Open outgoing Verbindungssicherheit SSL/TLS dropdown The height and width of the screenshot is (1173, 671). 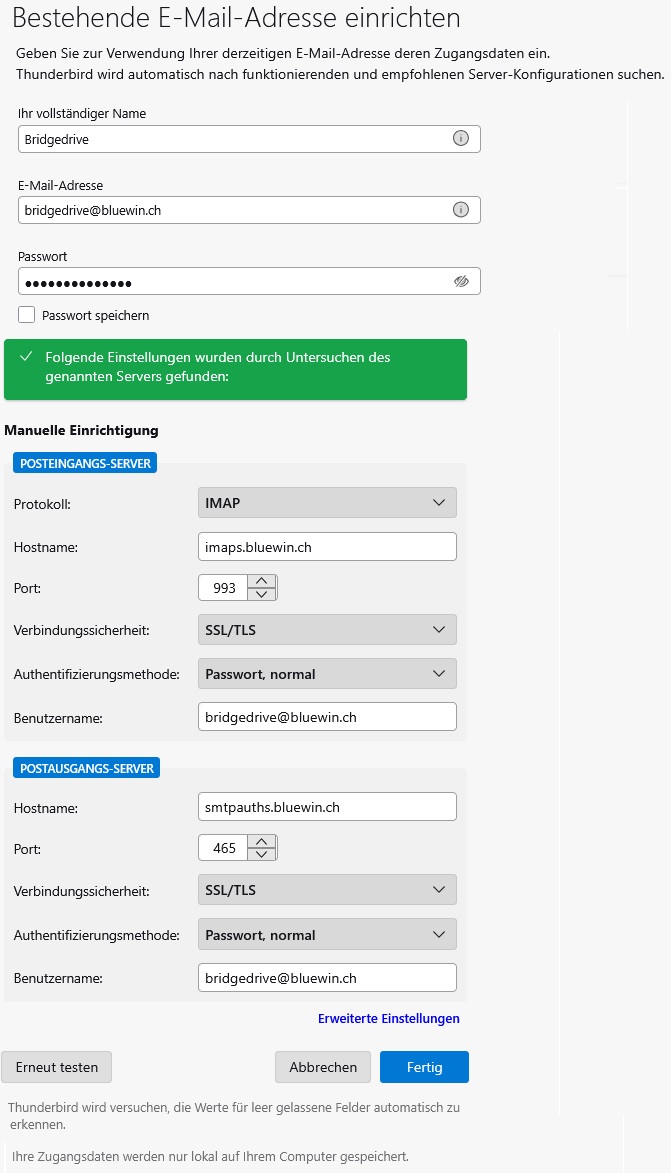(x=327, y=890)
